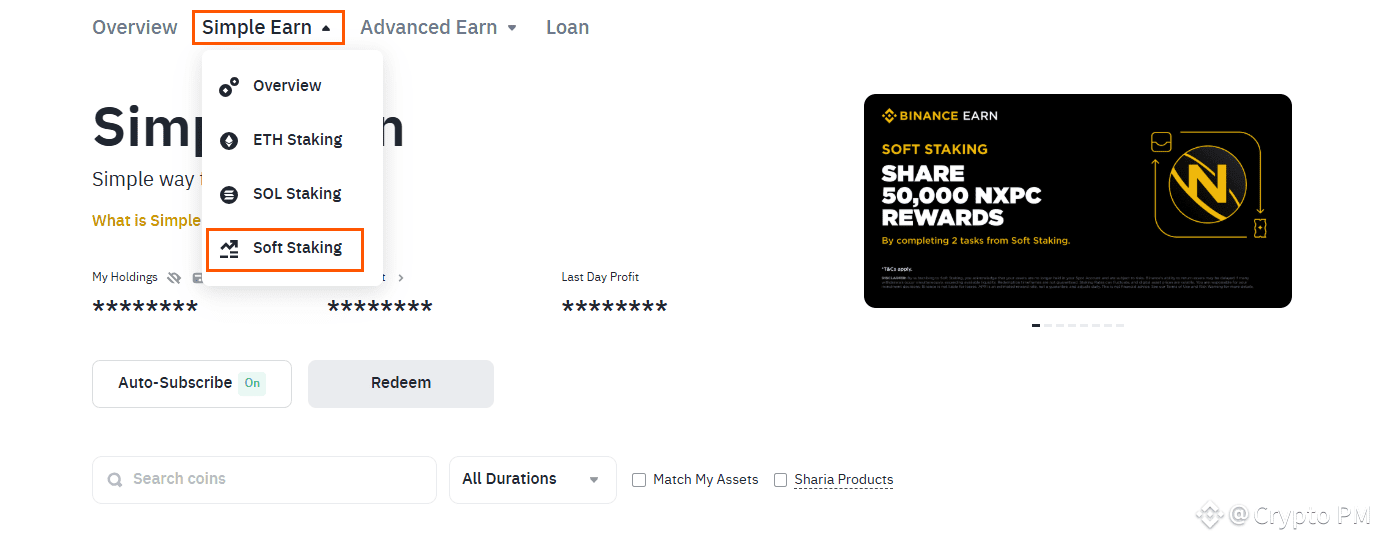Click the Redeem button
This screenshot has height=540, width=1379.
coord(401,384)
